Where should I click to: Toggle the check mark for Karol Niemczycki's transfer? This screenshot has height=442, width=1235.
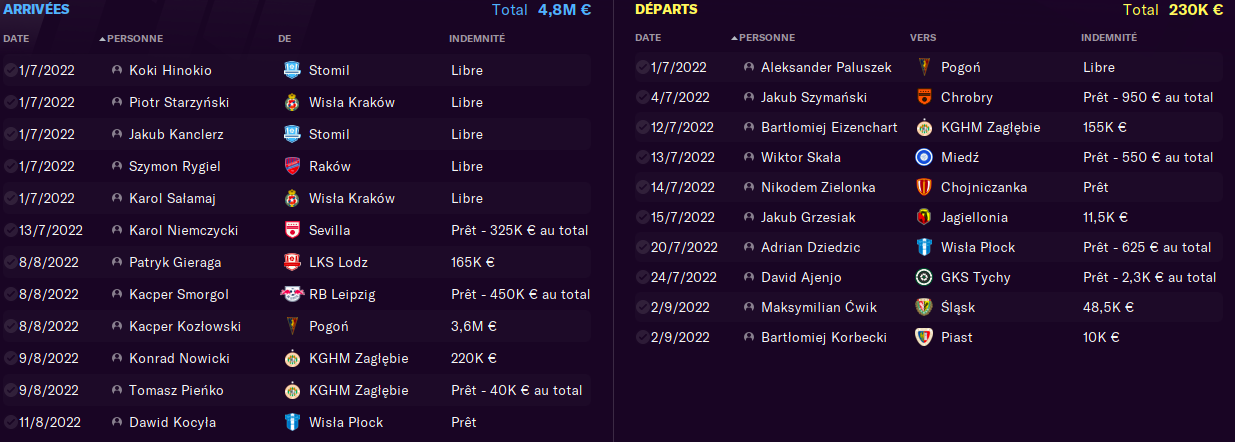click(10, 230)
